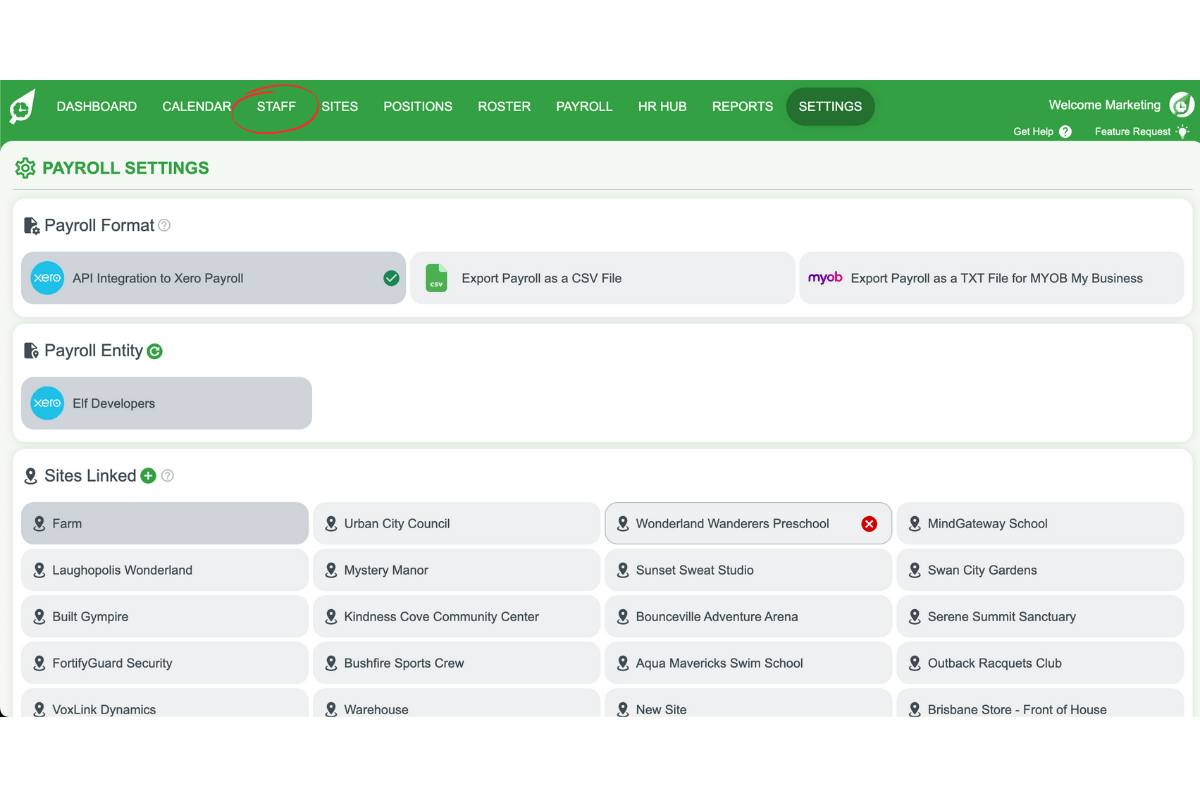Click the Feature Request lightbulb icon

tap(1183, 131)
